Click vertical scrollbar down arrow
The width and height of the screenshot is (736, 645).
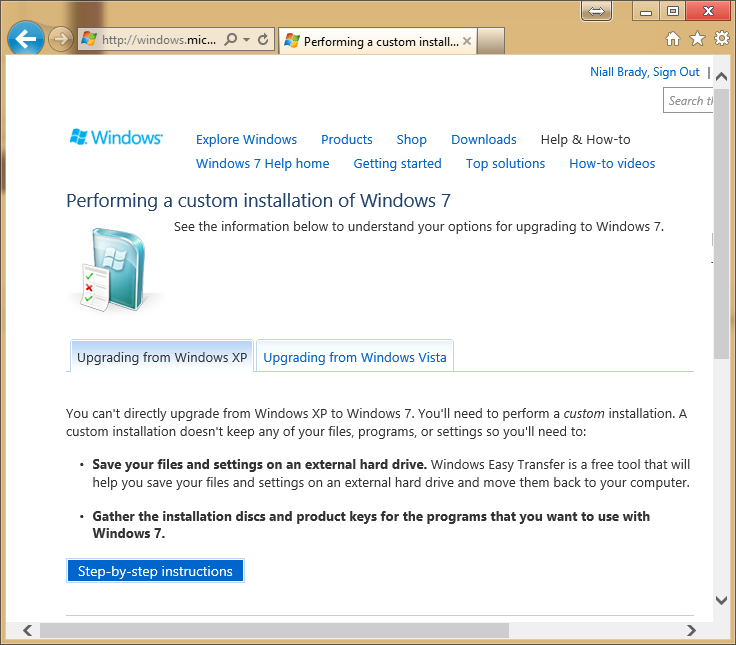721,600
